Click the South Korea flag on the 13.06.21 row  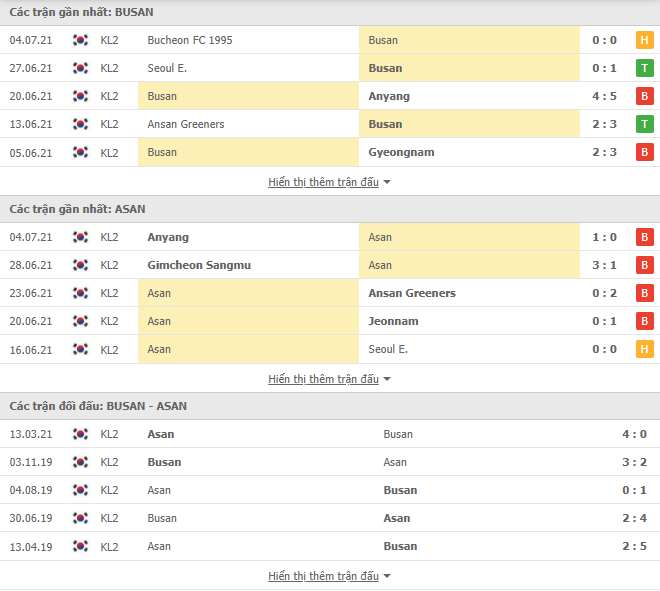tap(80, 124)
